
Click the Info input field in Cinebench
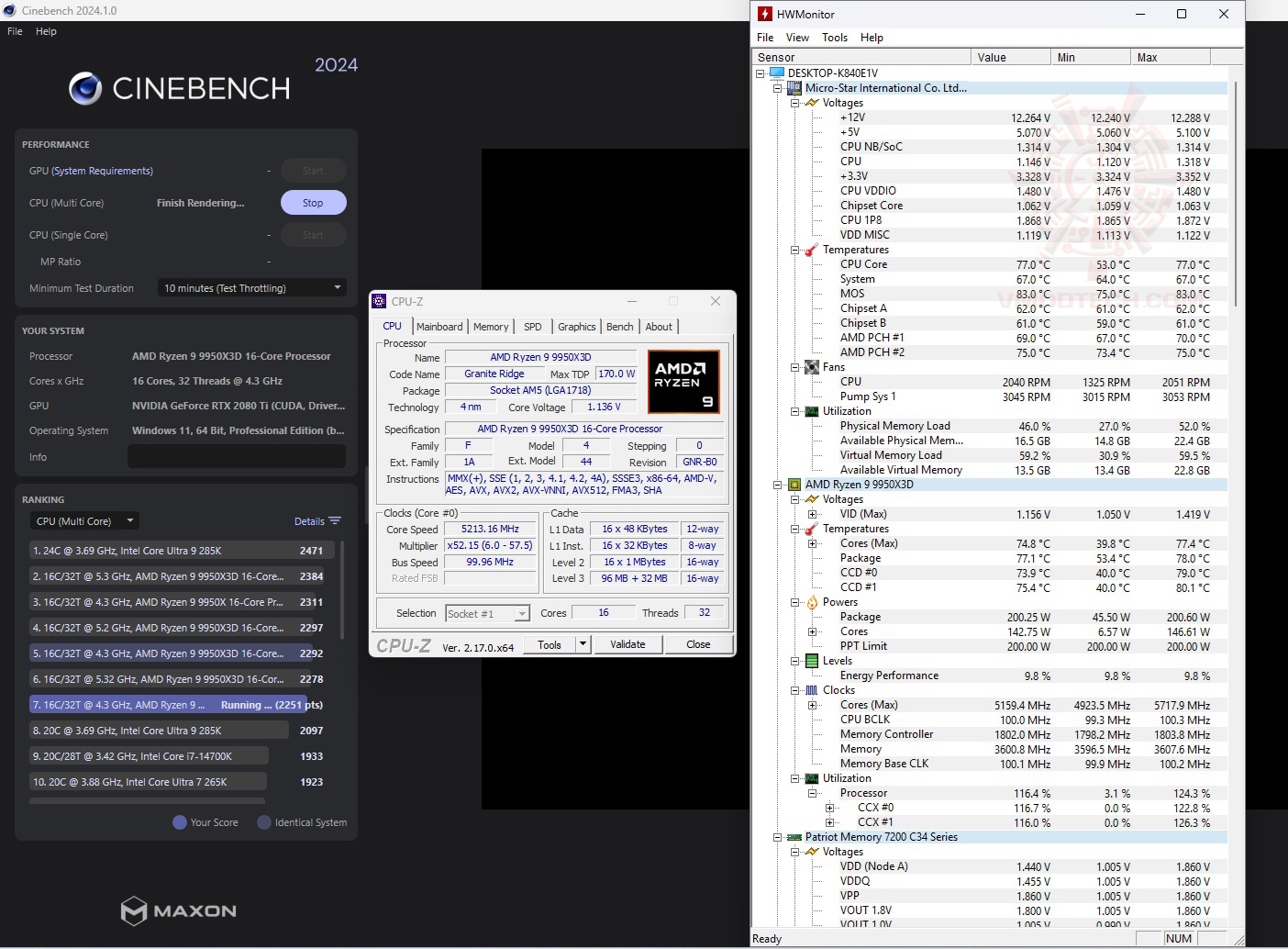pyautogui.click(x=237, y=456)
